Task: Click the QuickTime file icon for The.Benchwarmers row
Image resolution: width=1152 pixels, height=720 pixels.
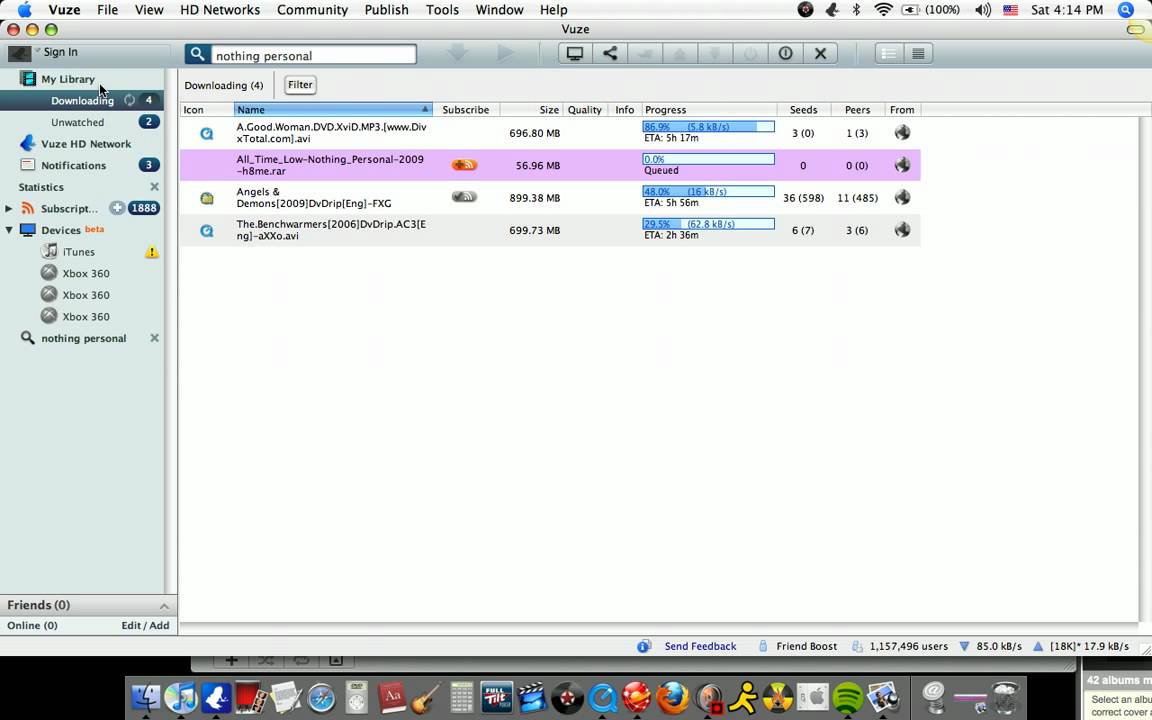Action: (x=206, y=230)
